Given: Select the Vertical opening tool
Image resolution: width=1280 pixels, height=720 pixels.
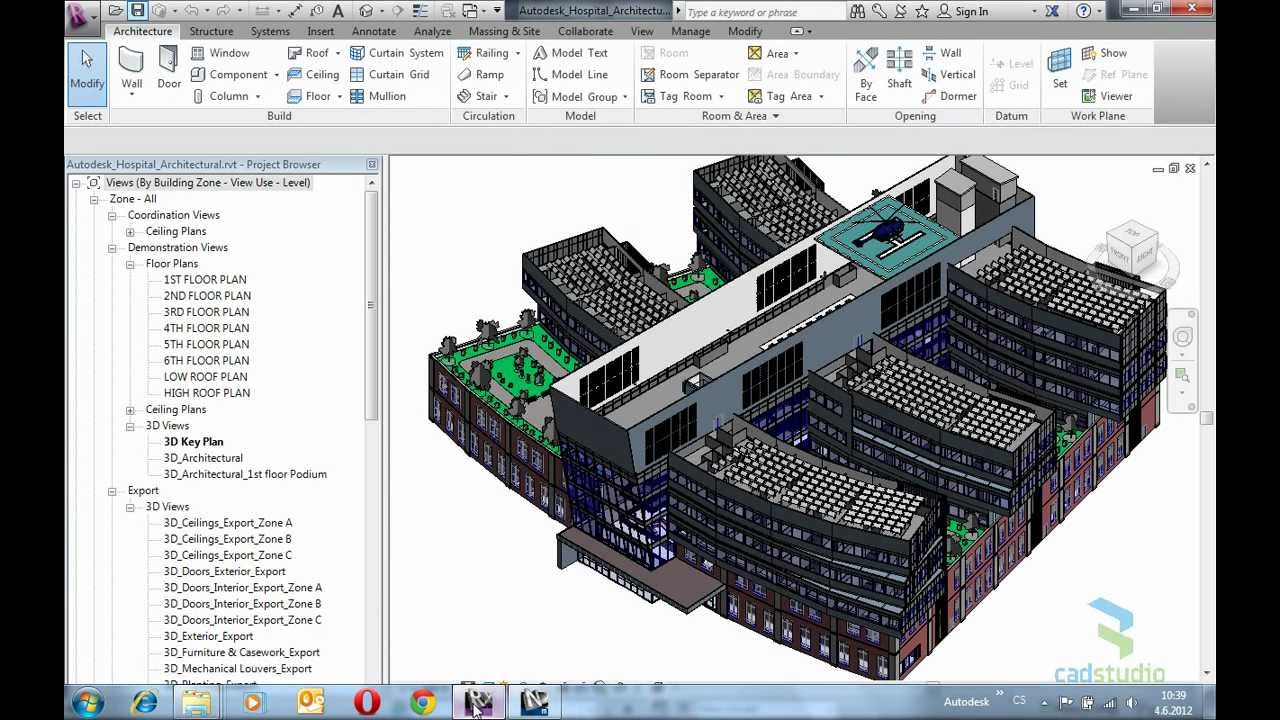Looking at the screenshot, I should [948, 75].
